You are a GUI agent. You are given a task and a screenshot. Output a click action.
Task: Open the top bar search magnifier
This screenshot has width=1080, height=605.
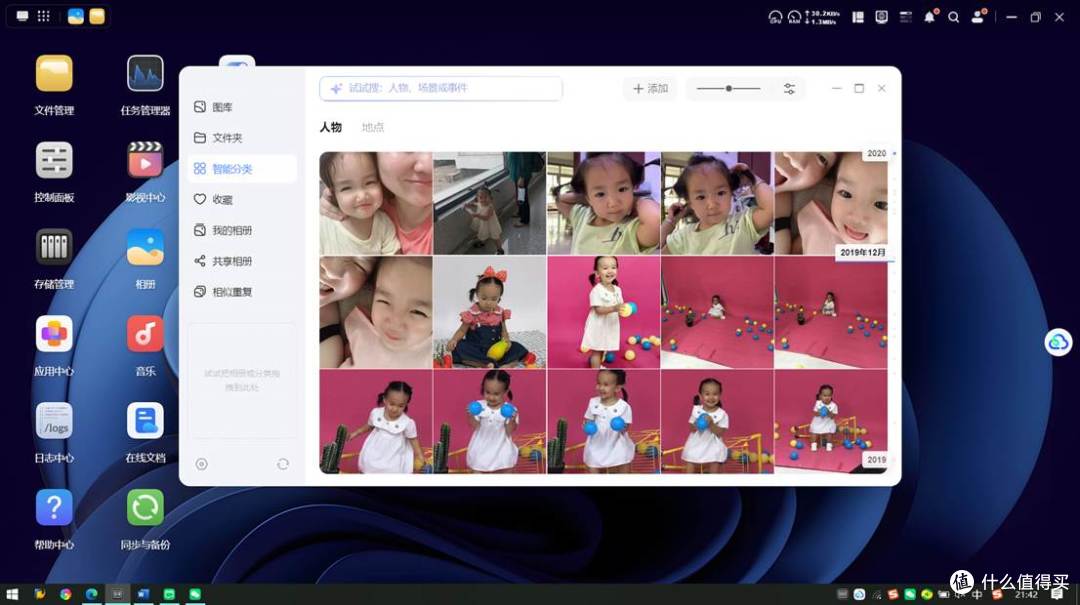[953, 17]
